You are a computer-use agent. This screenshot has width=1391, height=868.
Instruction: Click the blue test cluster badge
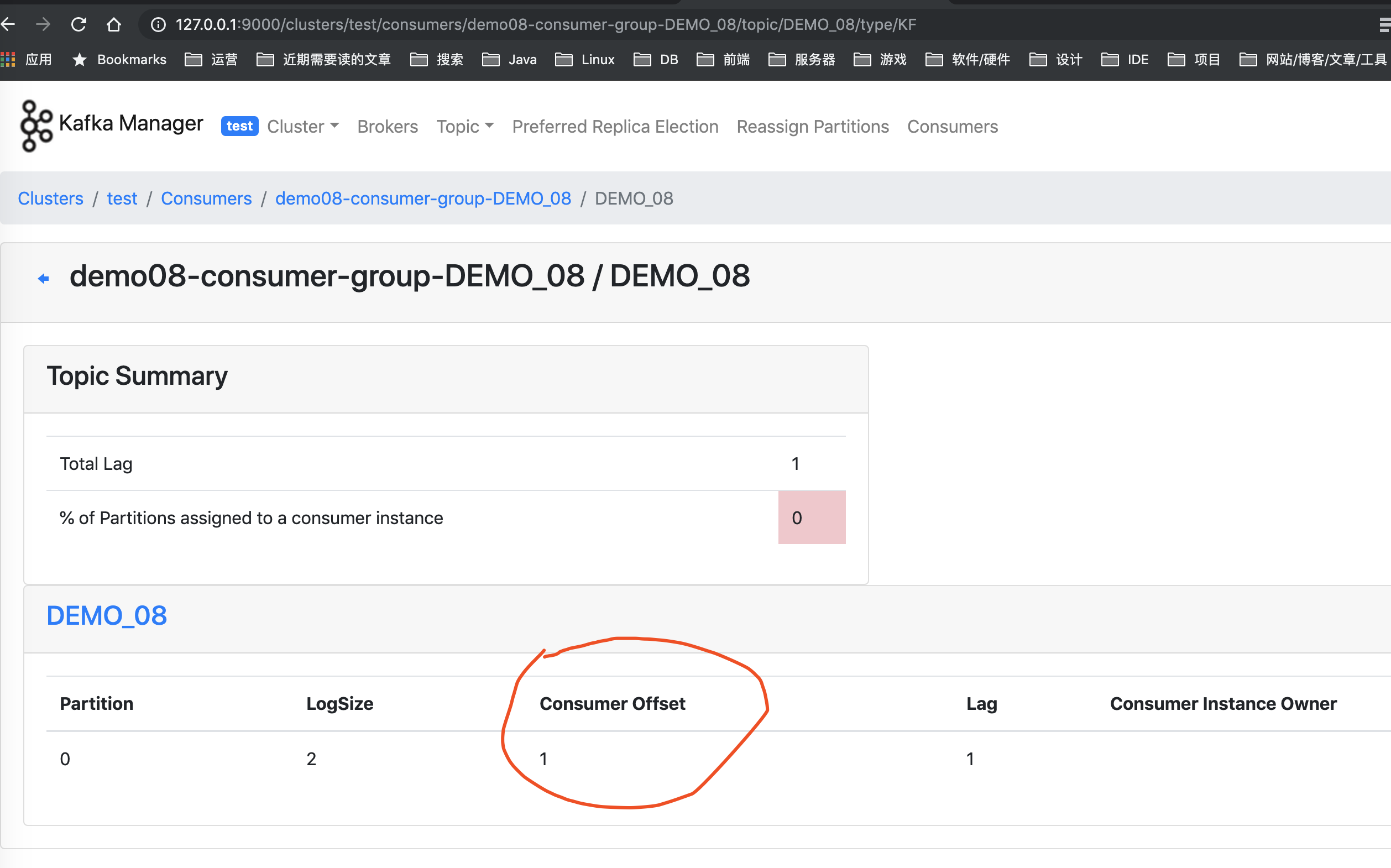point(239,126)
